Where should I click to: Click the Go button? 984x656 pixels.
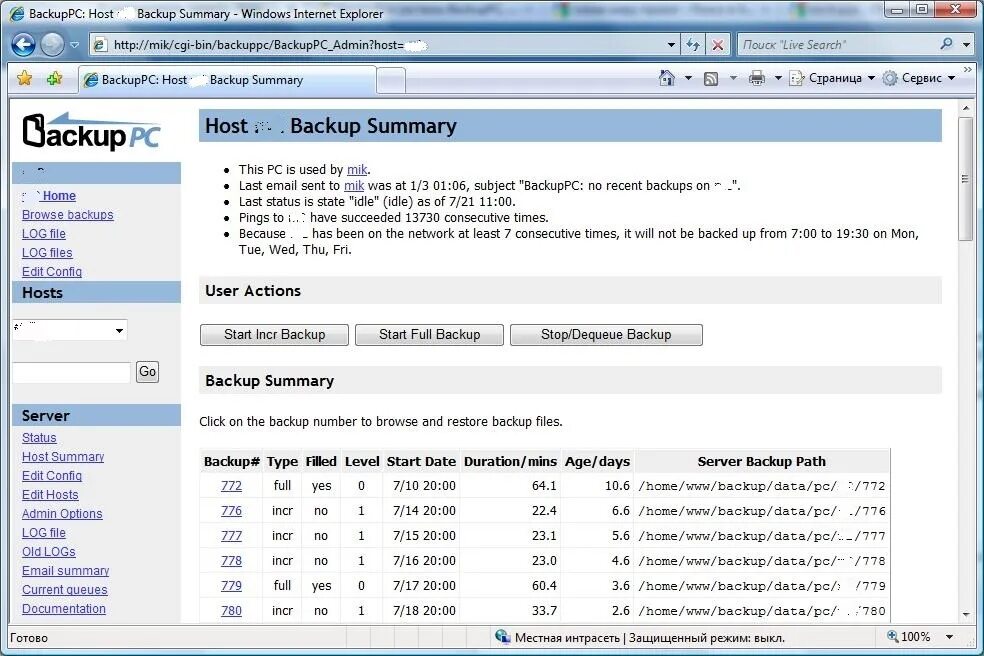point(147,372)
